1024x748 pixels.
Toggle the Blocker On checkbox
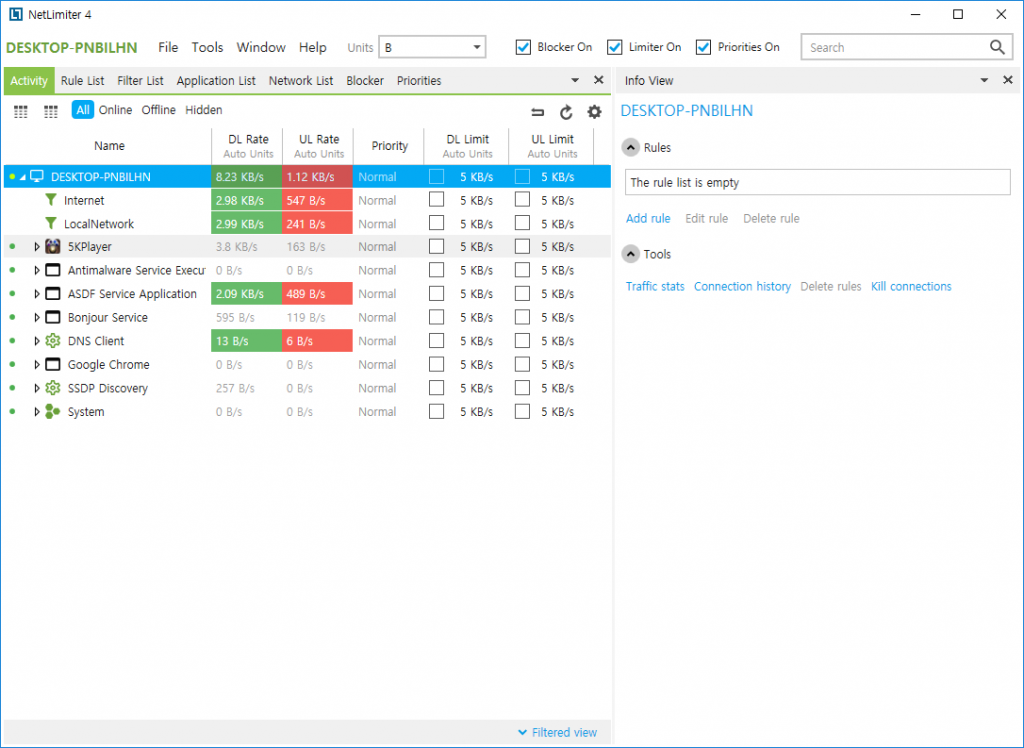tap(523, 47)
